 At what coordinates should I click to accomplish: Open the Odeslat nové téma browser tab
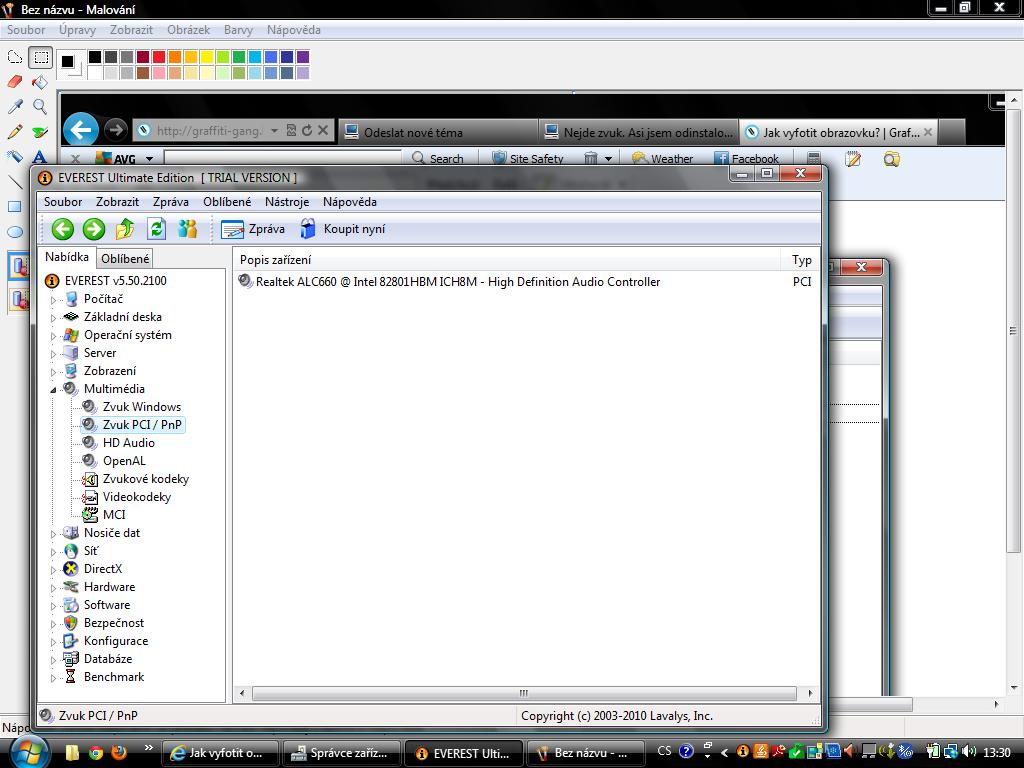pos(438,133)
